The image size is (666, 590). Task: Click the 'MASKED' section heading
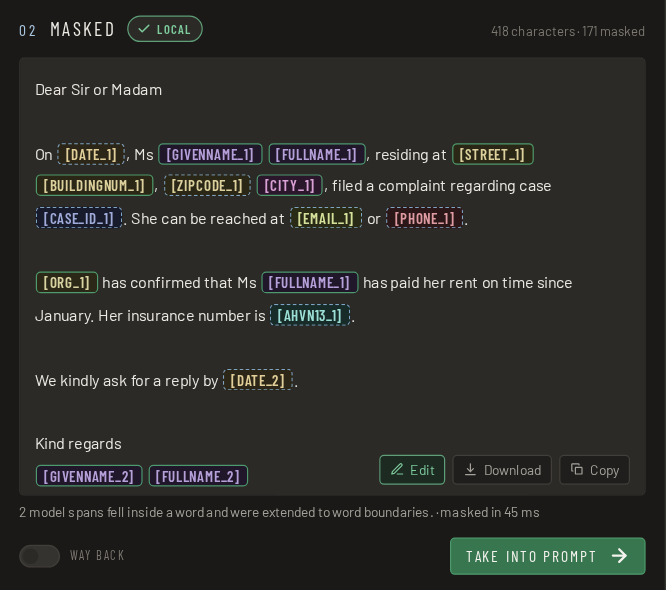pos(82,30)
